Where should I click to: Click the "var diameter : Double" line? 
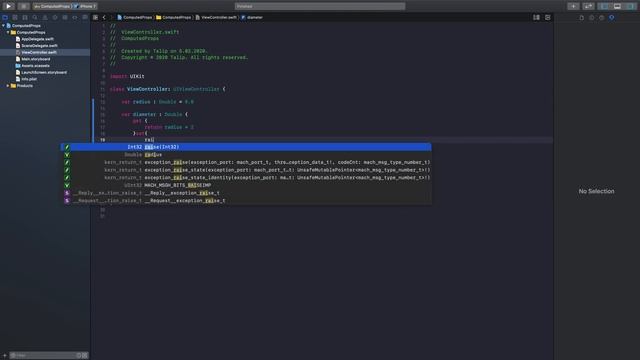154,114
